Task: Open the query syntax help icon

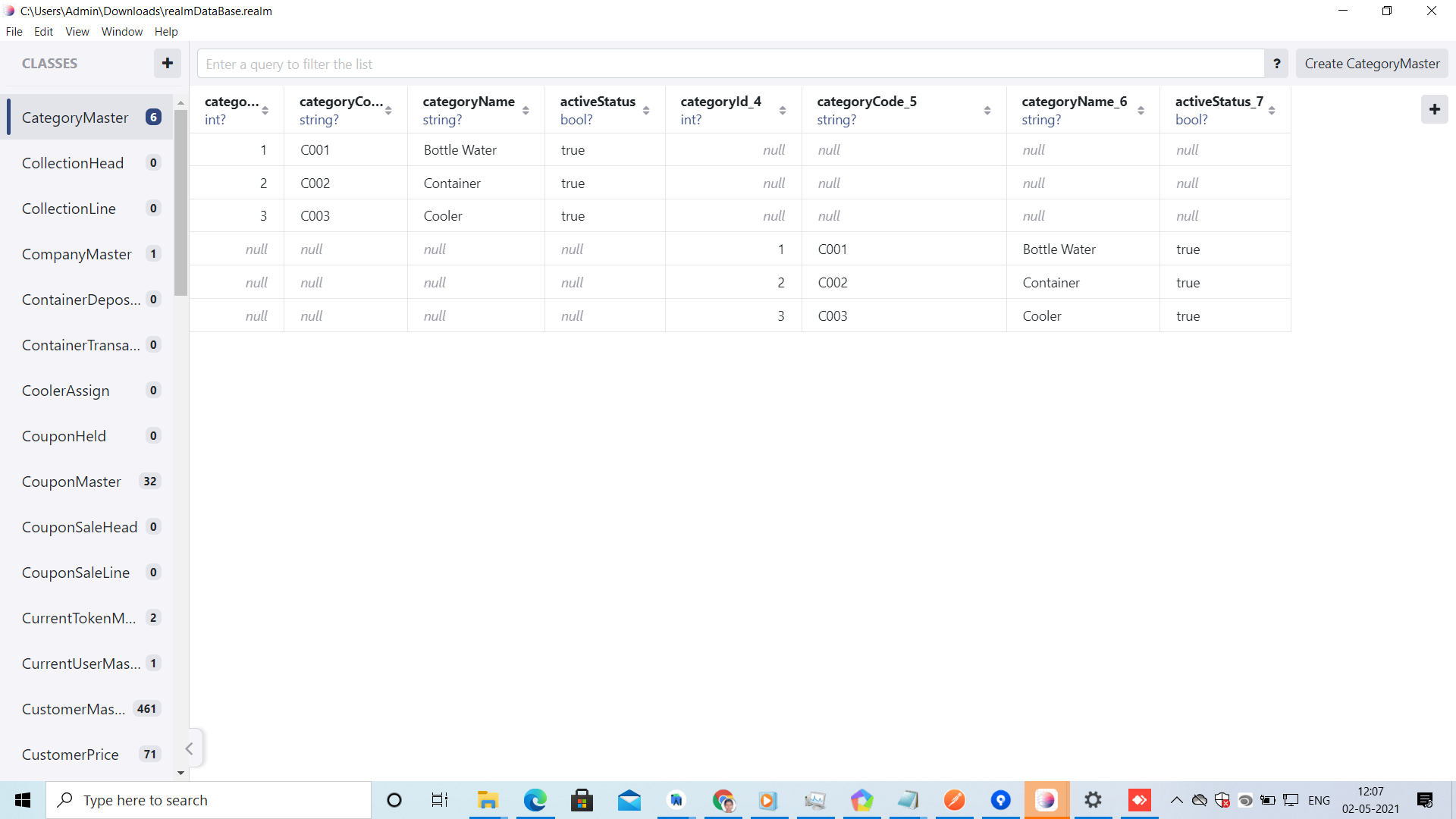Action: pos(1276,64)
